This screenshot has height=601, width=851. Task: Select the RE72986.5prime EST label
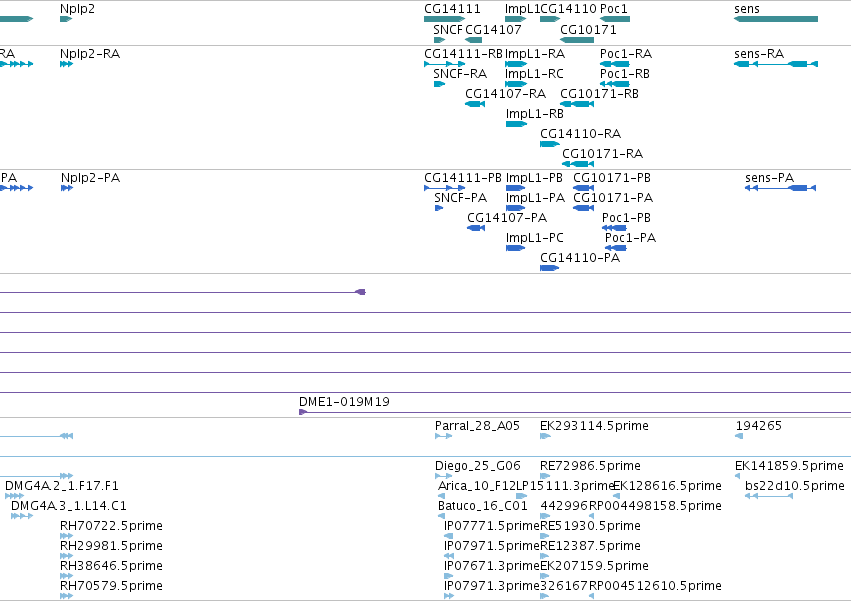pos(590,466)
